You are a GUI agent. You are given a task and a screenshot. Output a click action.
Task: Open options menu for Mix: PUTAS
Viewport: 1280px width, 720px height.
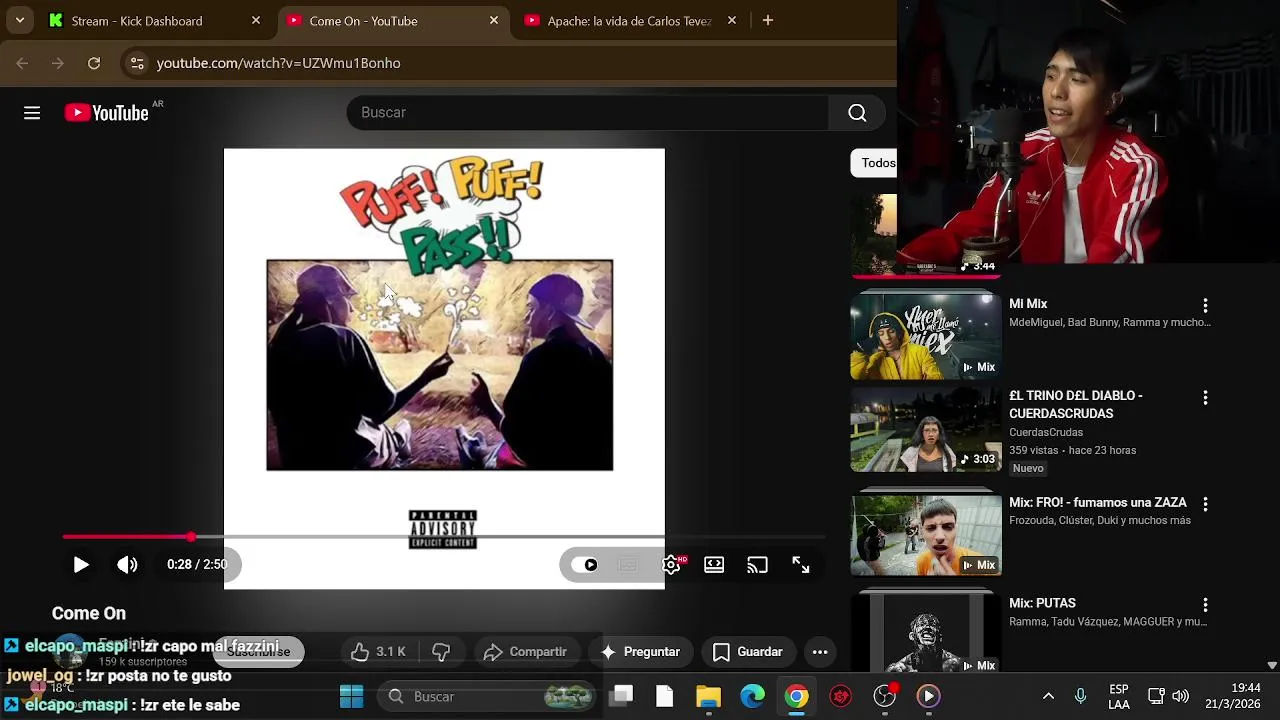(1205, 605)
